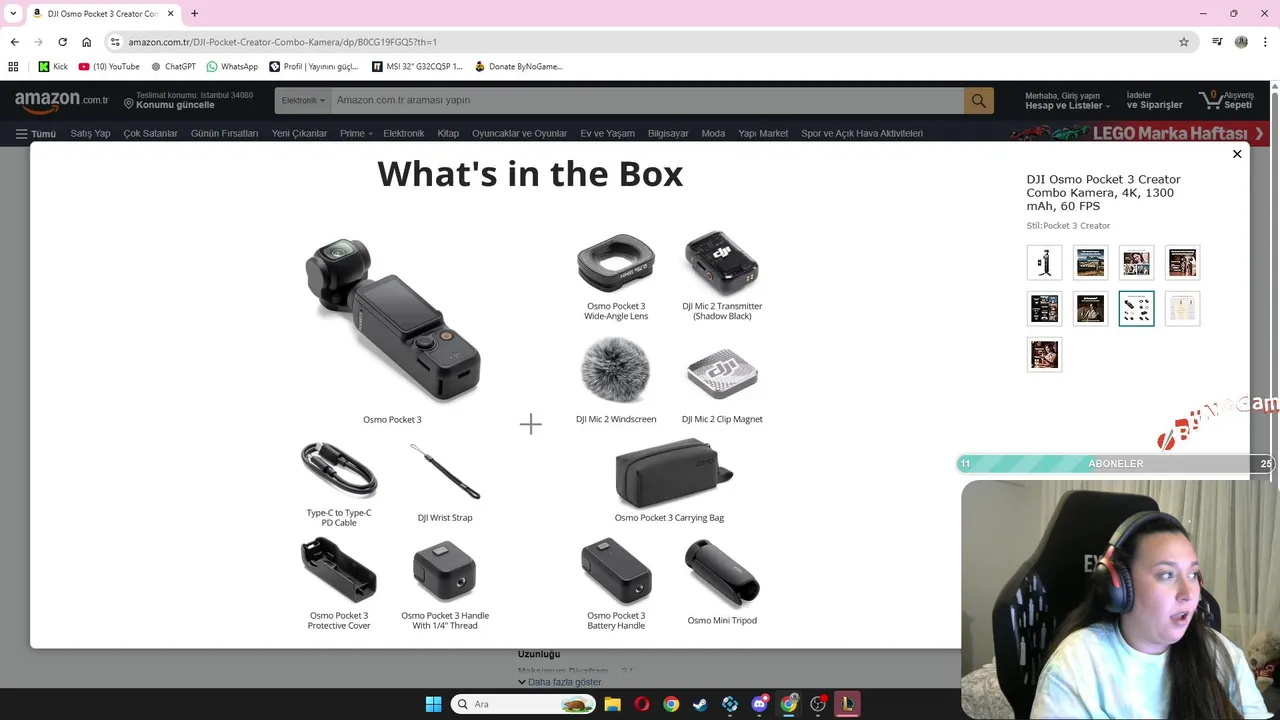Open Spor ve Açık Hava Aktiviteleri category
The image size is (1280, 720).
[862, 133]
